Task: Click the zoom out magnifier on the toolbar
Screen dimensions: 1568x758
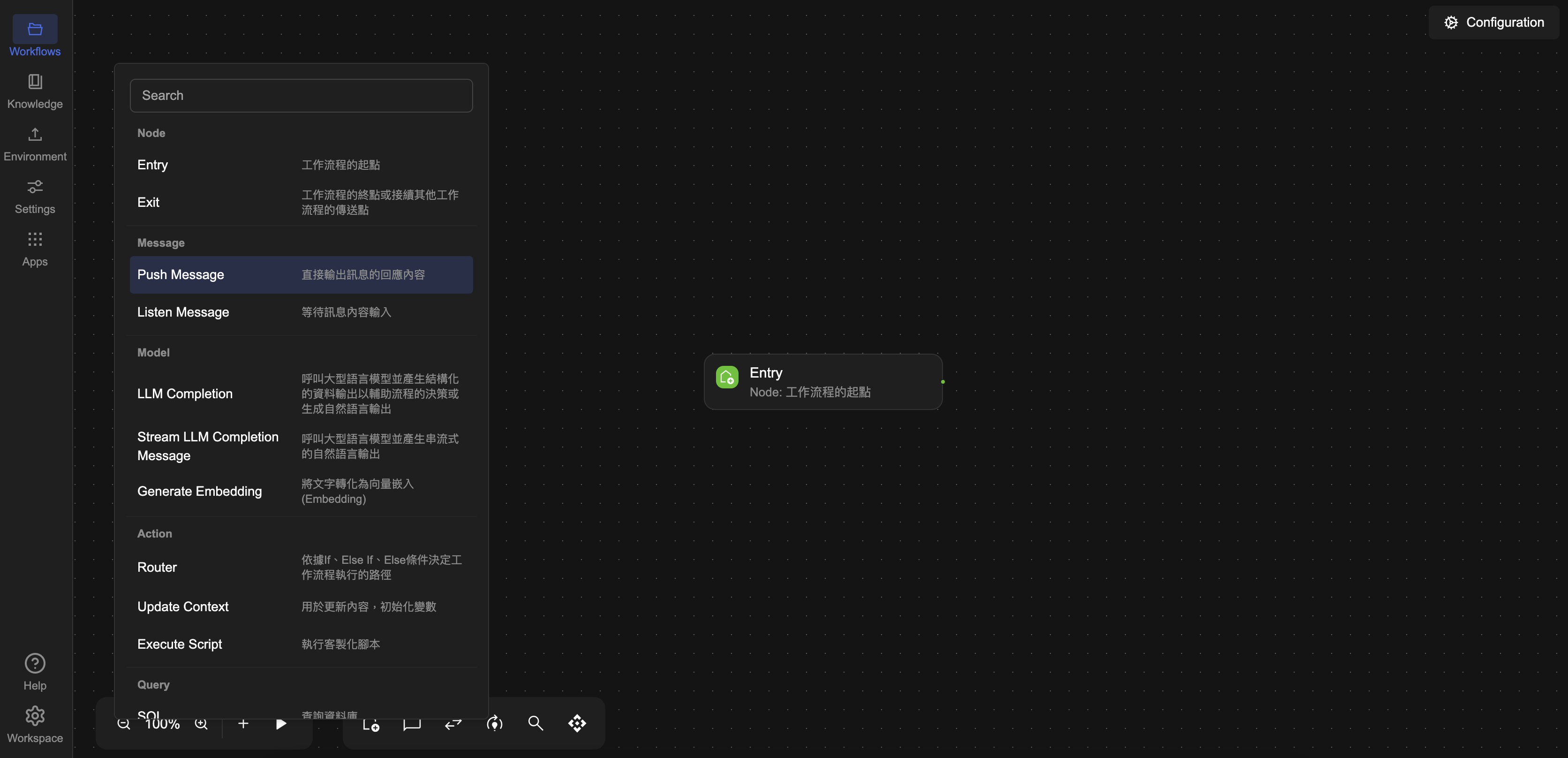Action: point(124,723)
